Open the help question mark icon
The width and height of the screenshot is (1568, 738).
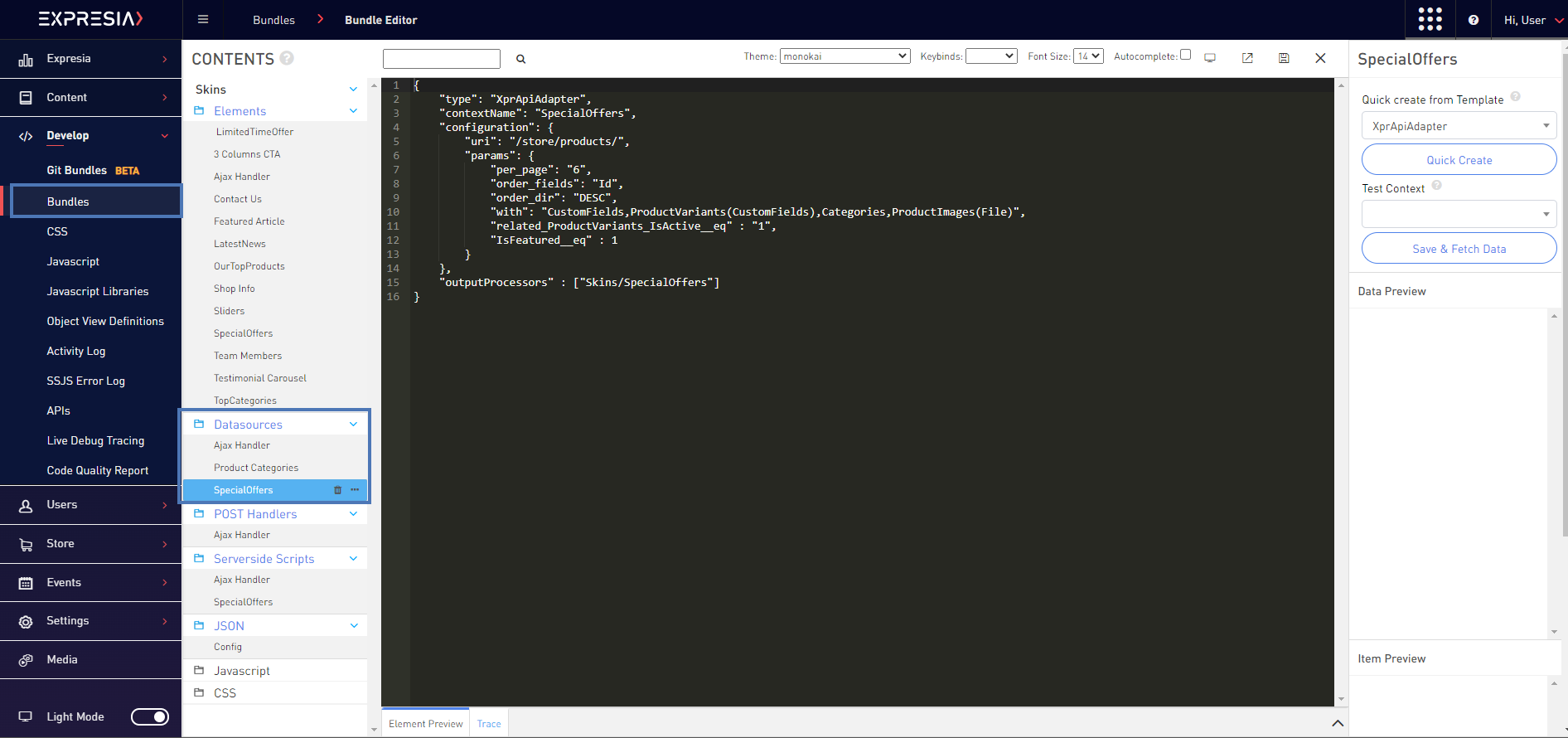1474,20
